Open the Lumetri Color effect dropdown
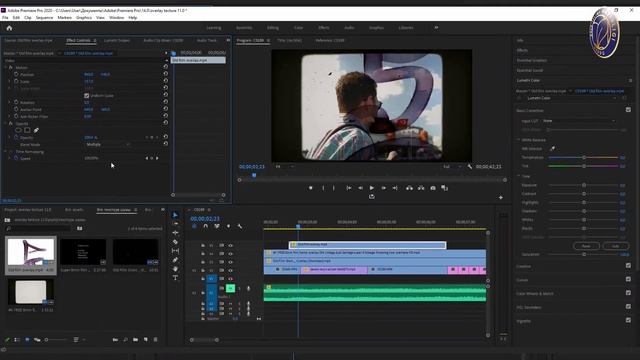 pos(571,98)
